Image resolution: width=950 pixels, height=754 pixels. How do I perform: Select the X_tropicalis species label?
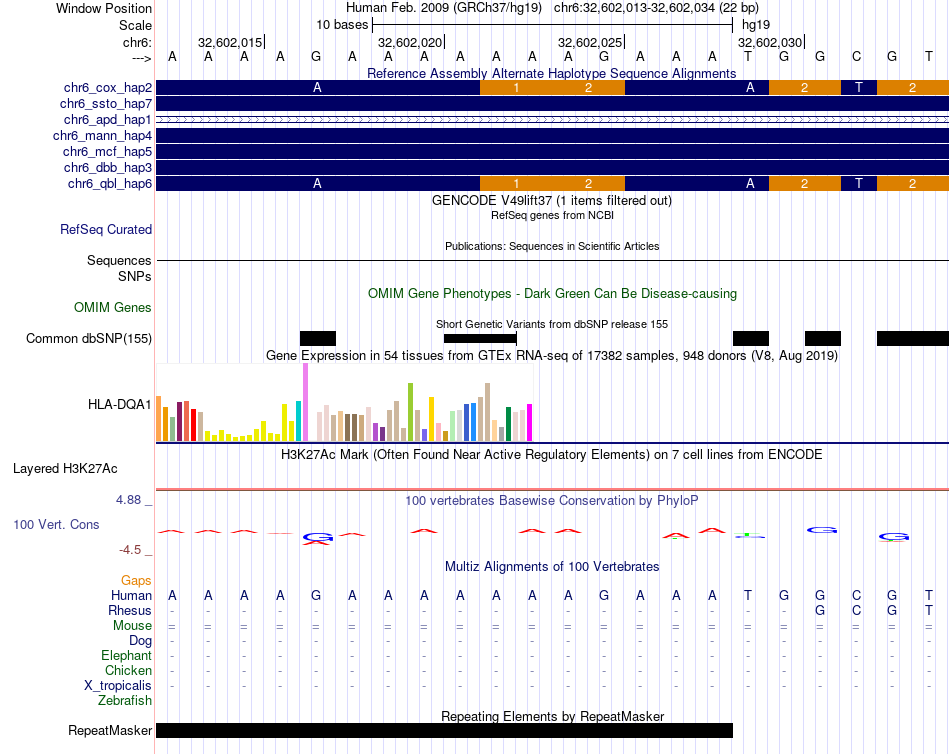(118, 686)
